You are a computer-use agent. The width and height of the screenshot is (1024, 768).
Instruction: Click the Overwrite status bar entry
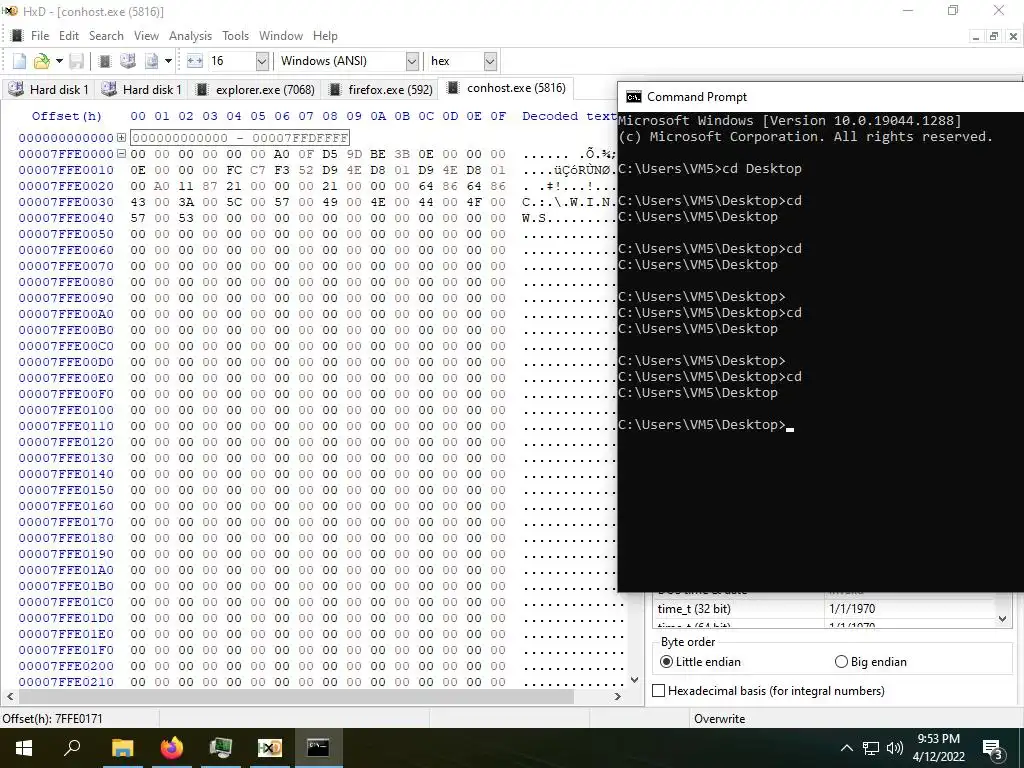point(719,719)
